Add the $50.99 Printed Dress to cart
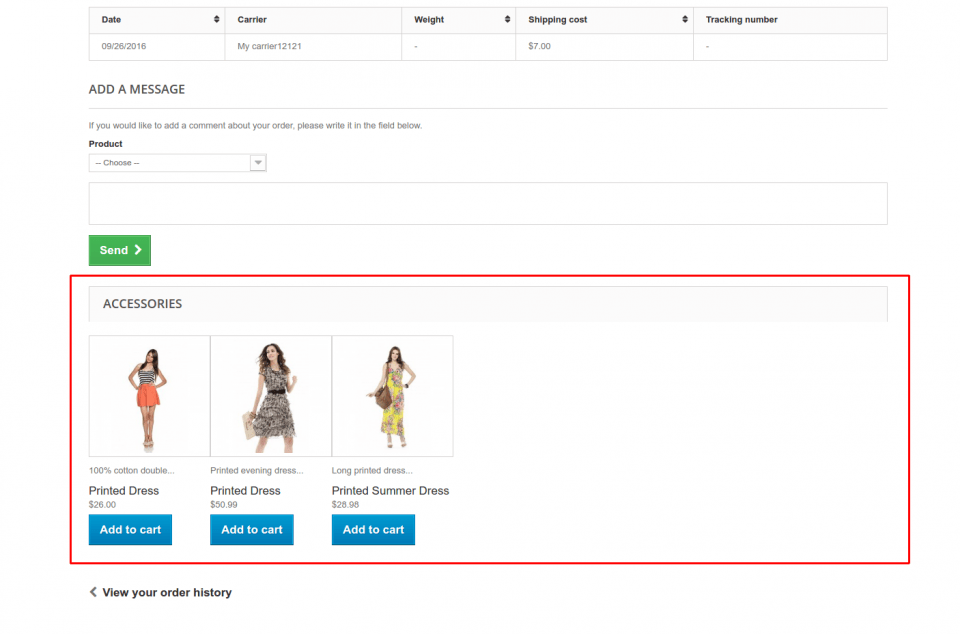 click(252, 530)
